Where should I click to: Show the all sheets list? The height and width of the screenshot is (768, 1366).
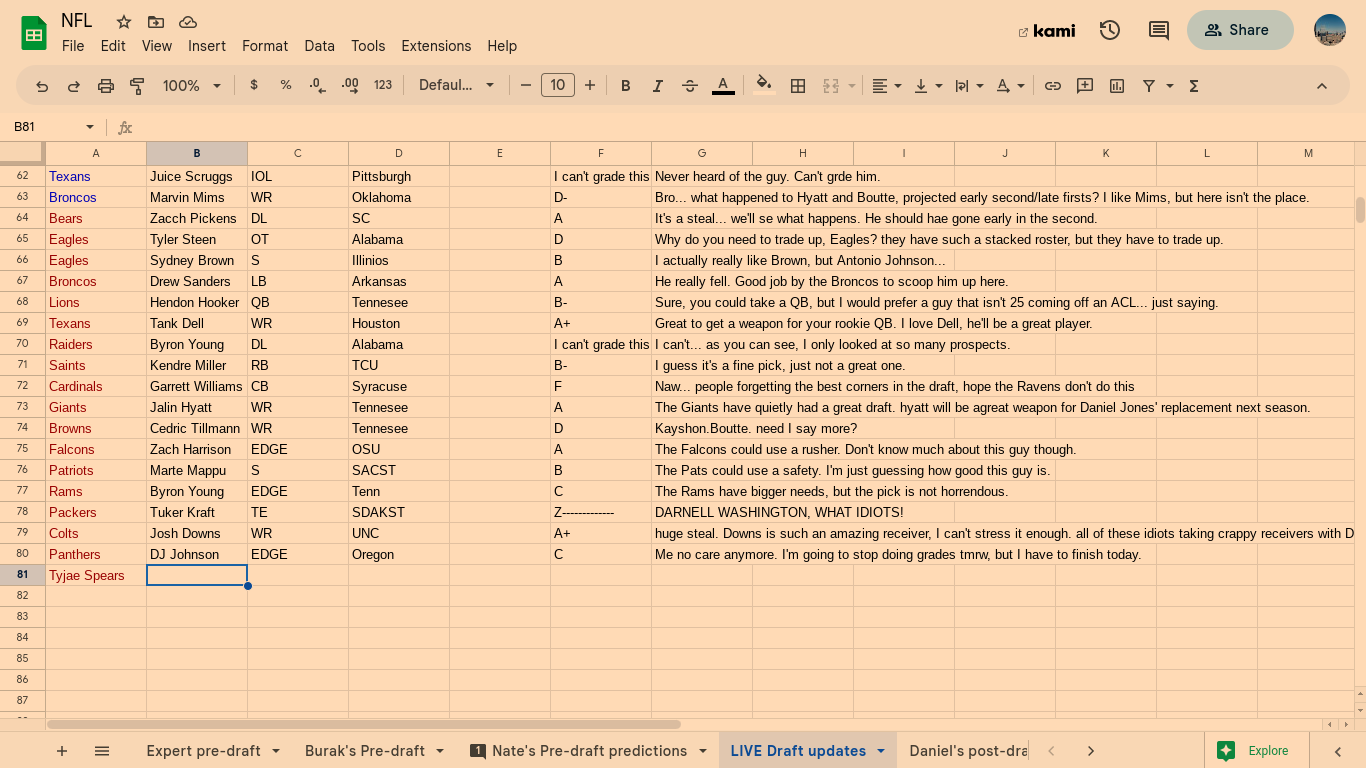[102, 751]
